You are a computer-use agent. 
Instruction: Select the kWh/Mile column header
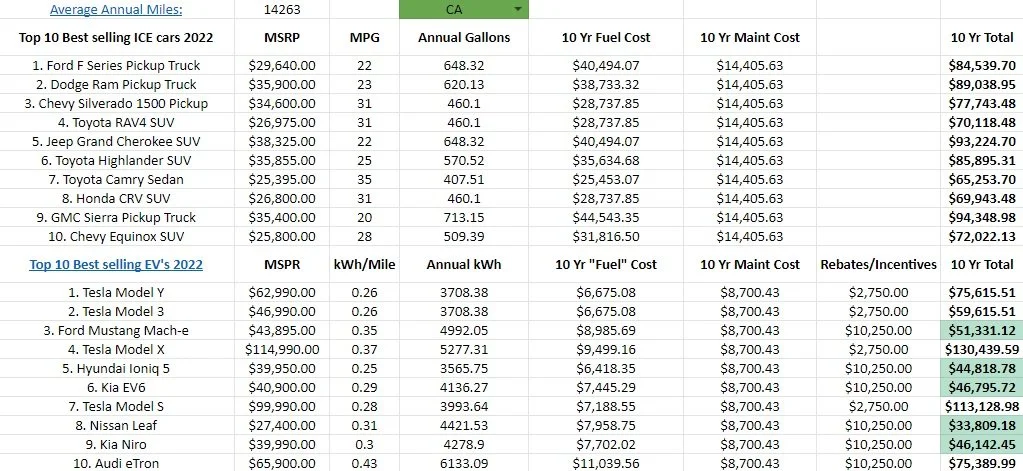(364, 265)
